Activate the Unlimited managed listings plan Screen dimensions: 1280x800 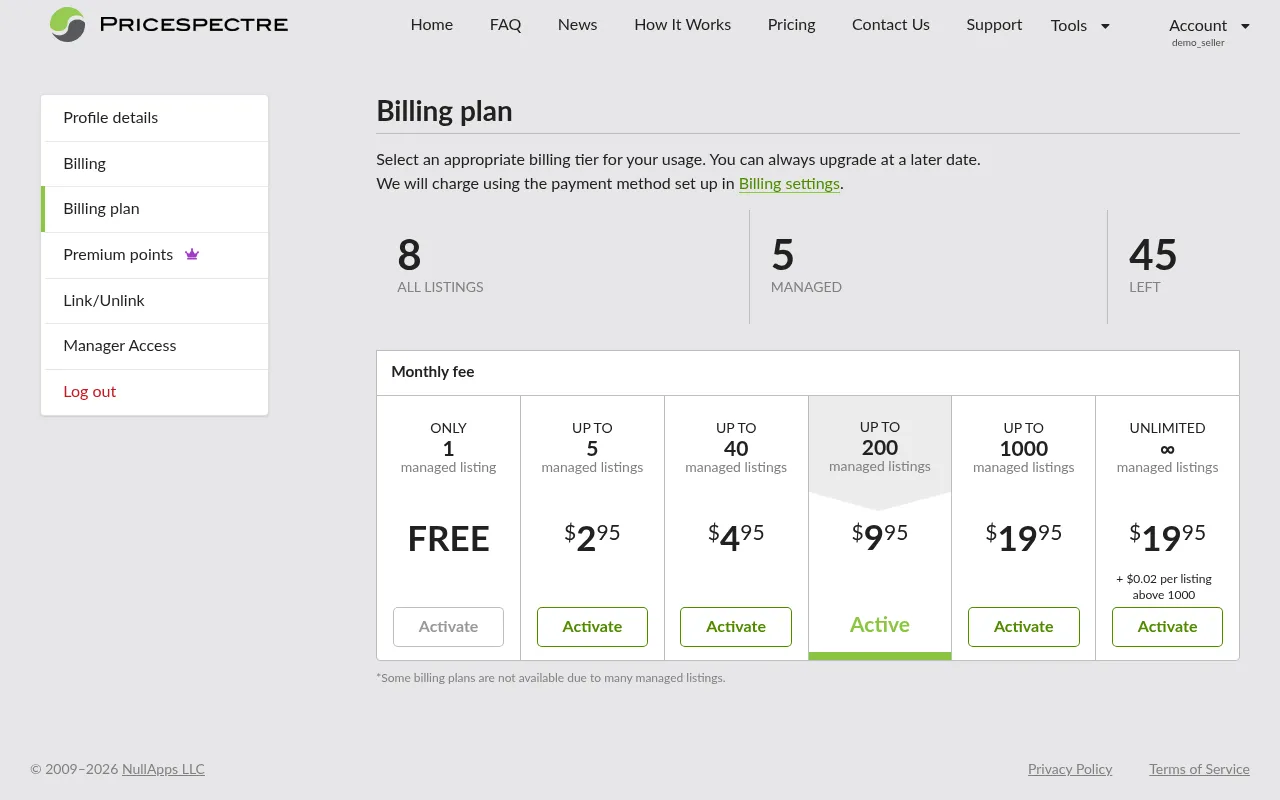[1167, 626]
